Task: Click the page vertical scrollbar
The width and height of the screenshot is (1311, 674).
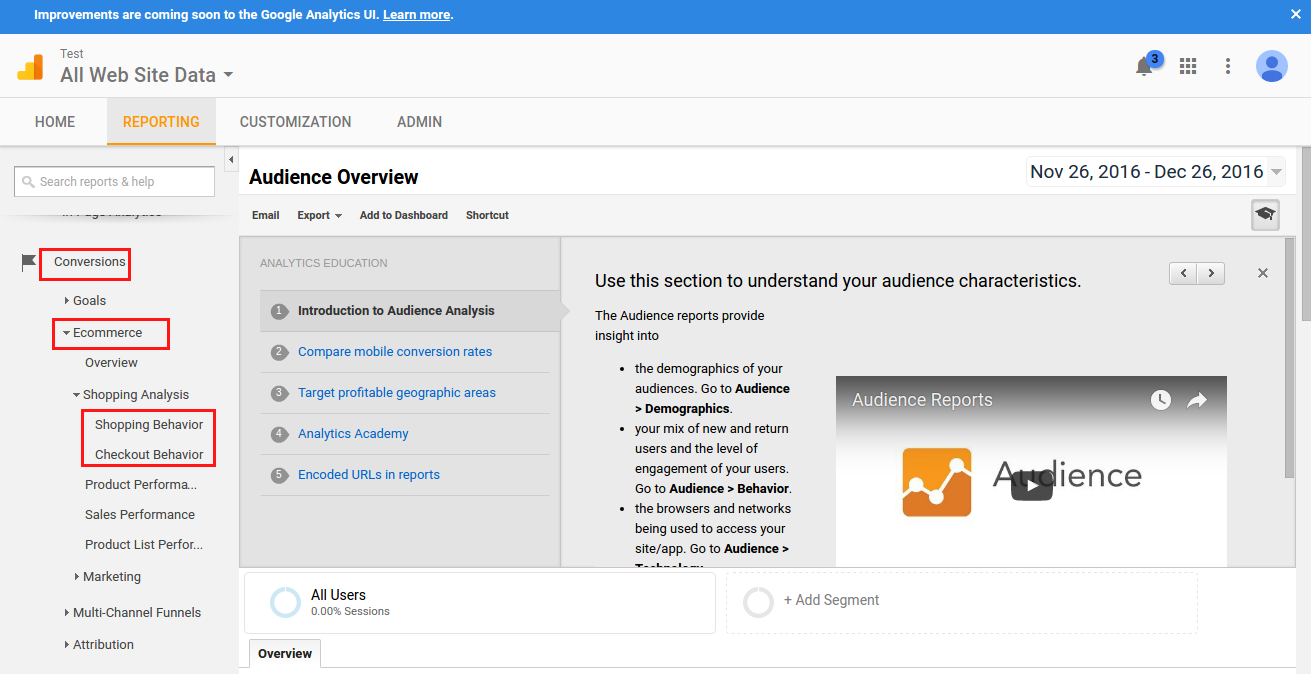Action: point(1305,234)
